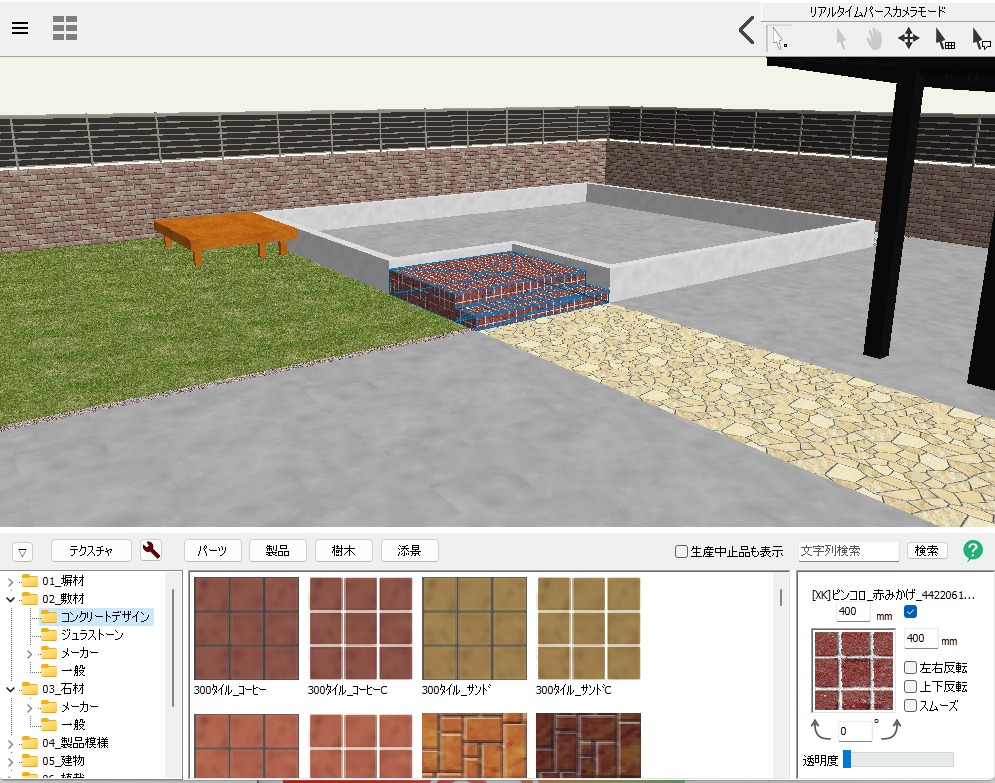Click the cursor with grid tool
The image size is (995, 783).
pyautogui.click(x=944, y=39)
